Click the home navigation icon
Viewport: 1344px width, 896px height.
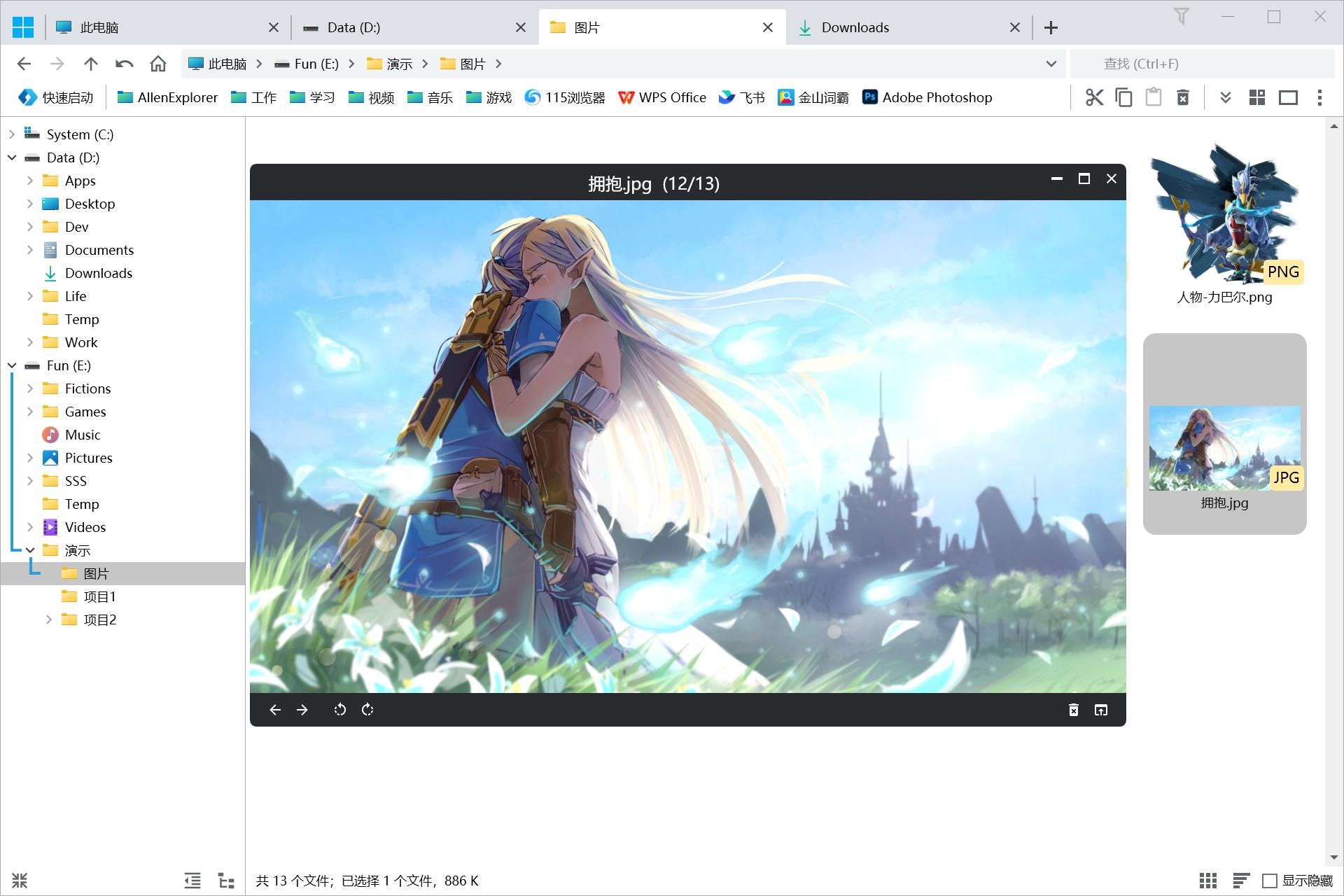pyautogui.click(x=158, y=64)
